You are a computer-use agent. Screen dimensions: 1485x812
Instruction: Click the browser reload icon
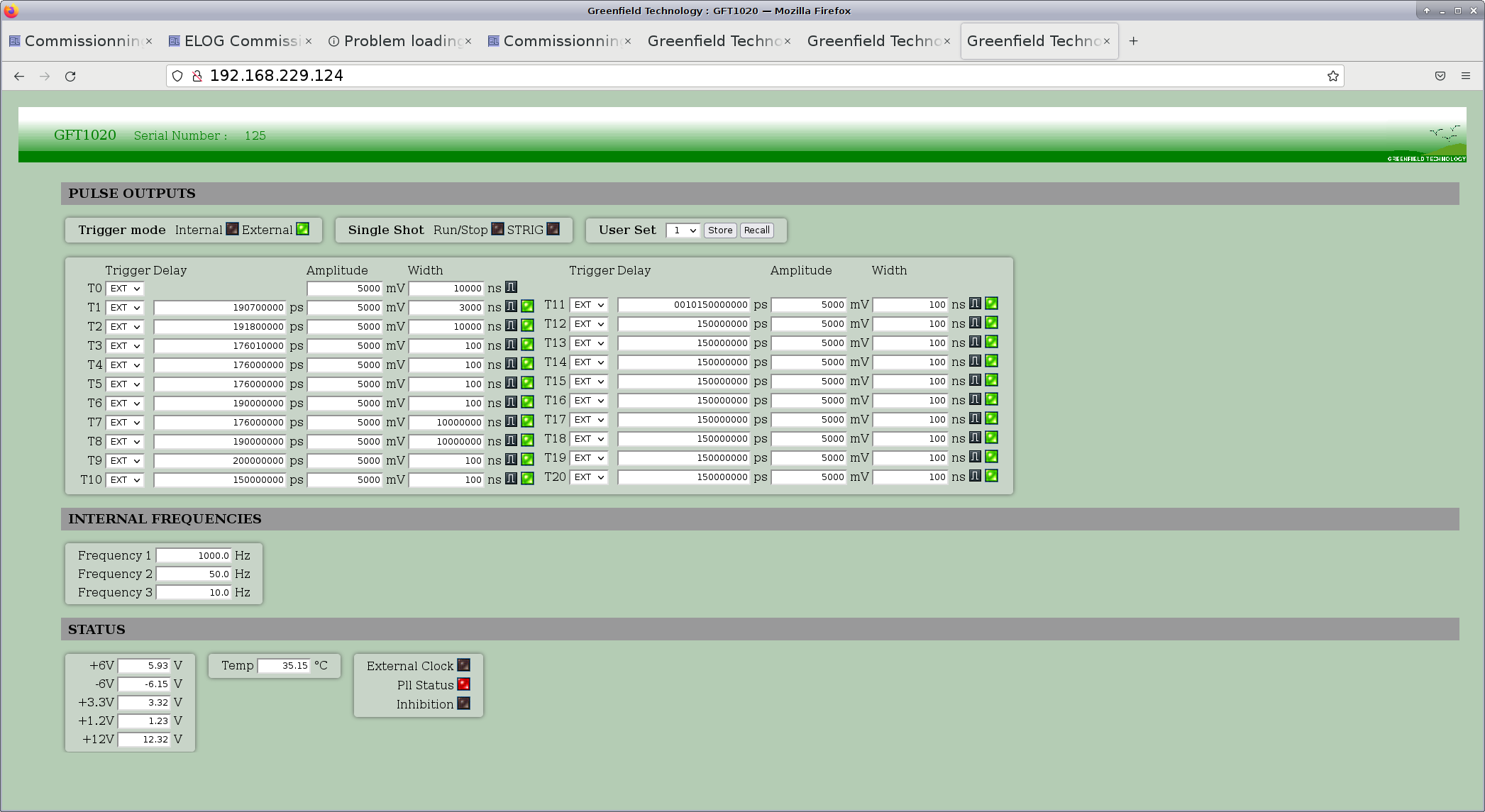click(70, 76)
